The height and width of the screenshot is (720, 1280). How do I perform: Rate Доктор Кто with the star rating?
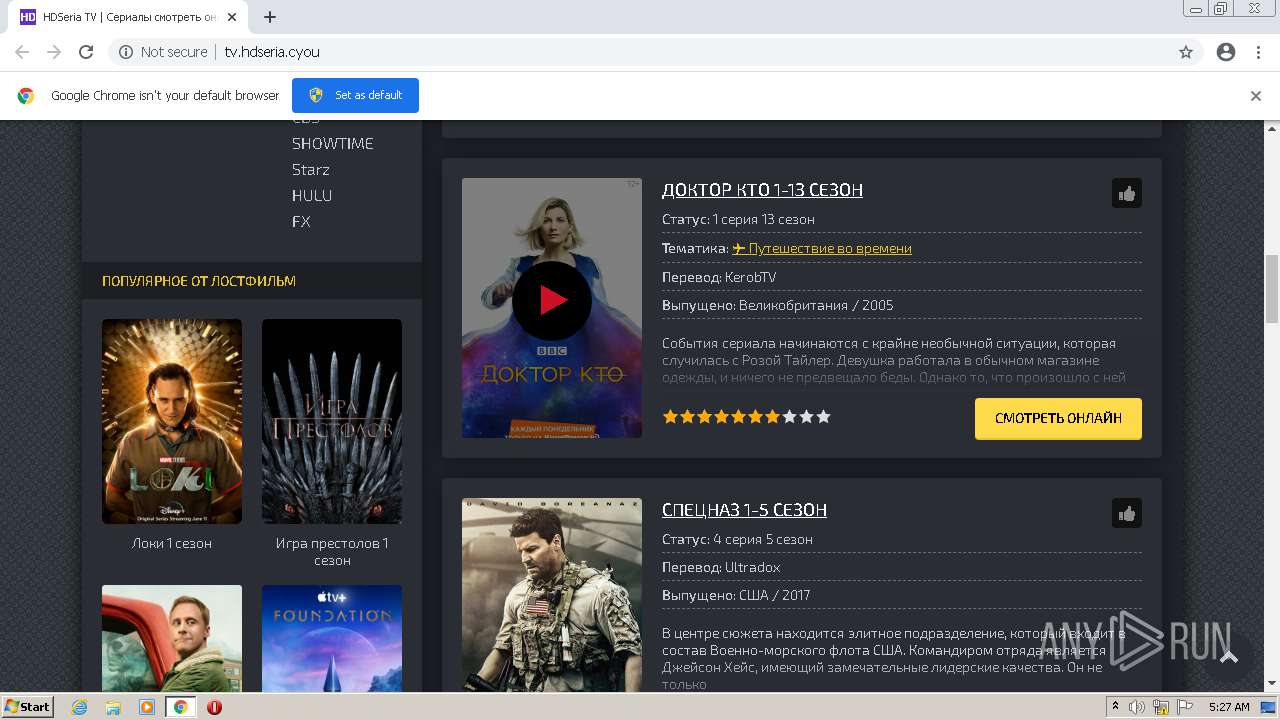746,417
